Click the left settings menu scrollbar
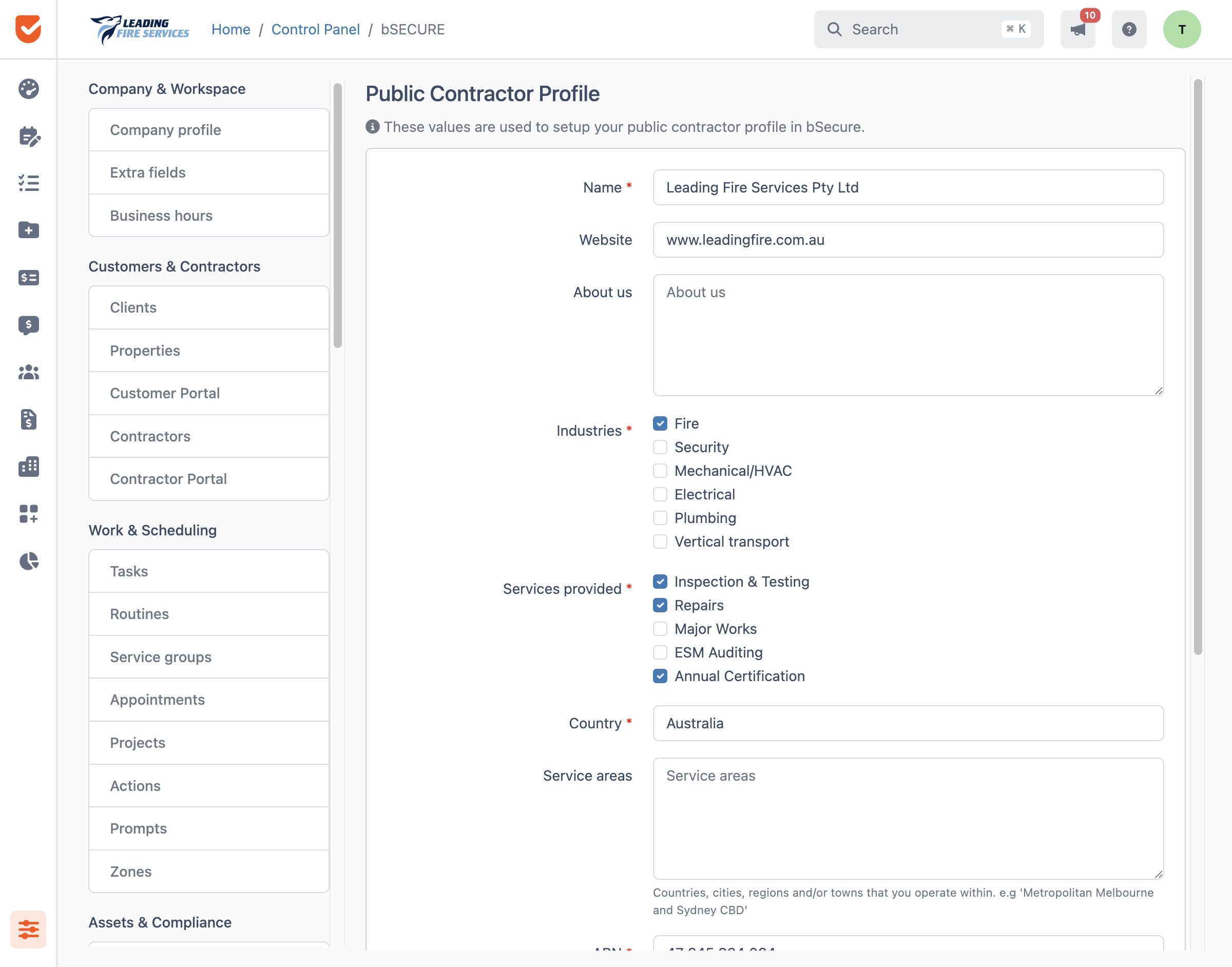 (337, 215)
